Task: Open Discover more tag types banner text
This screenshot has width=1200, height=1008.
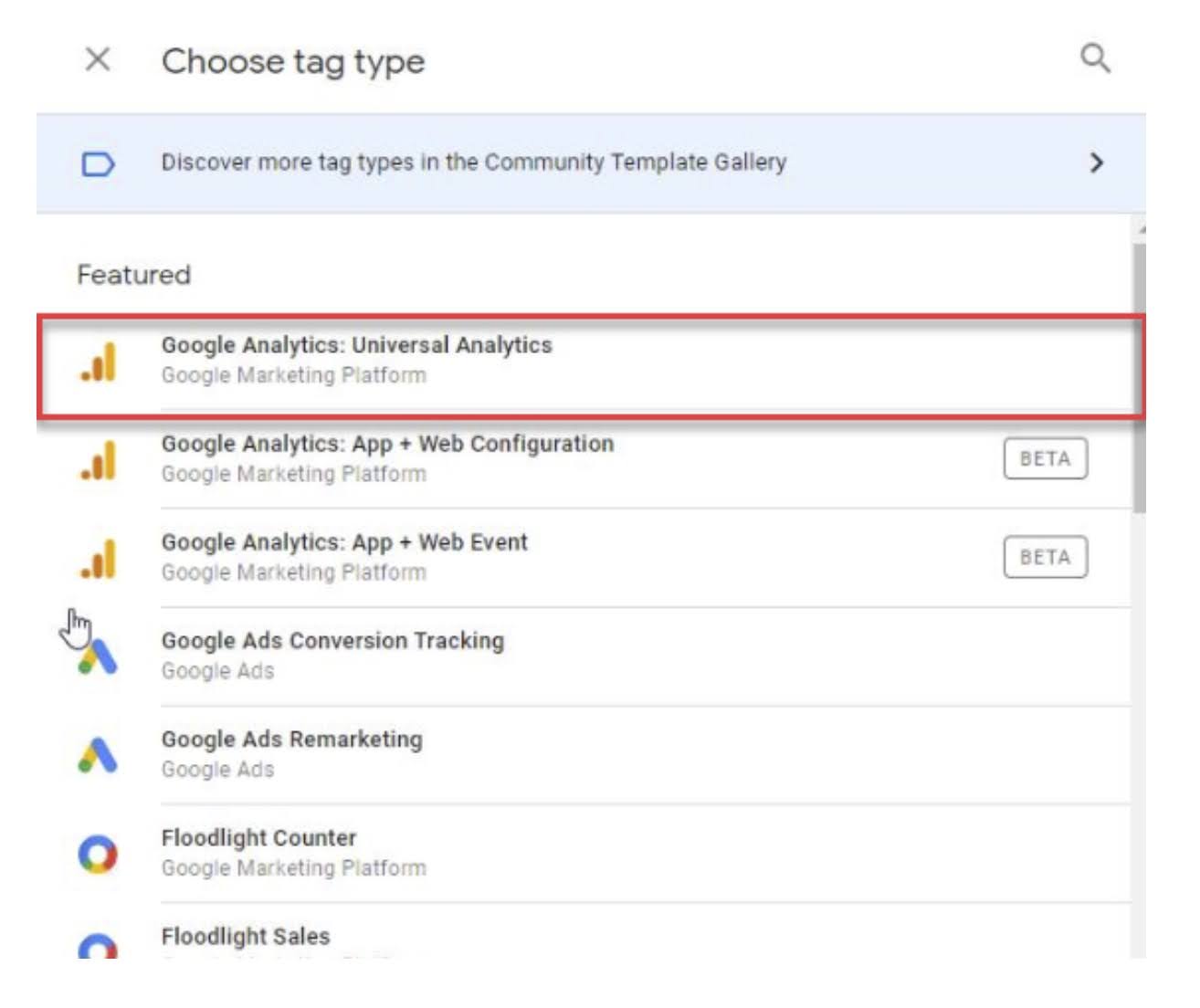Action: coord(473,163)
